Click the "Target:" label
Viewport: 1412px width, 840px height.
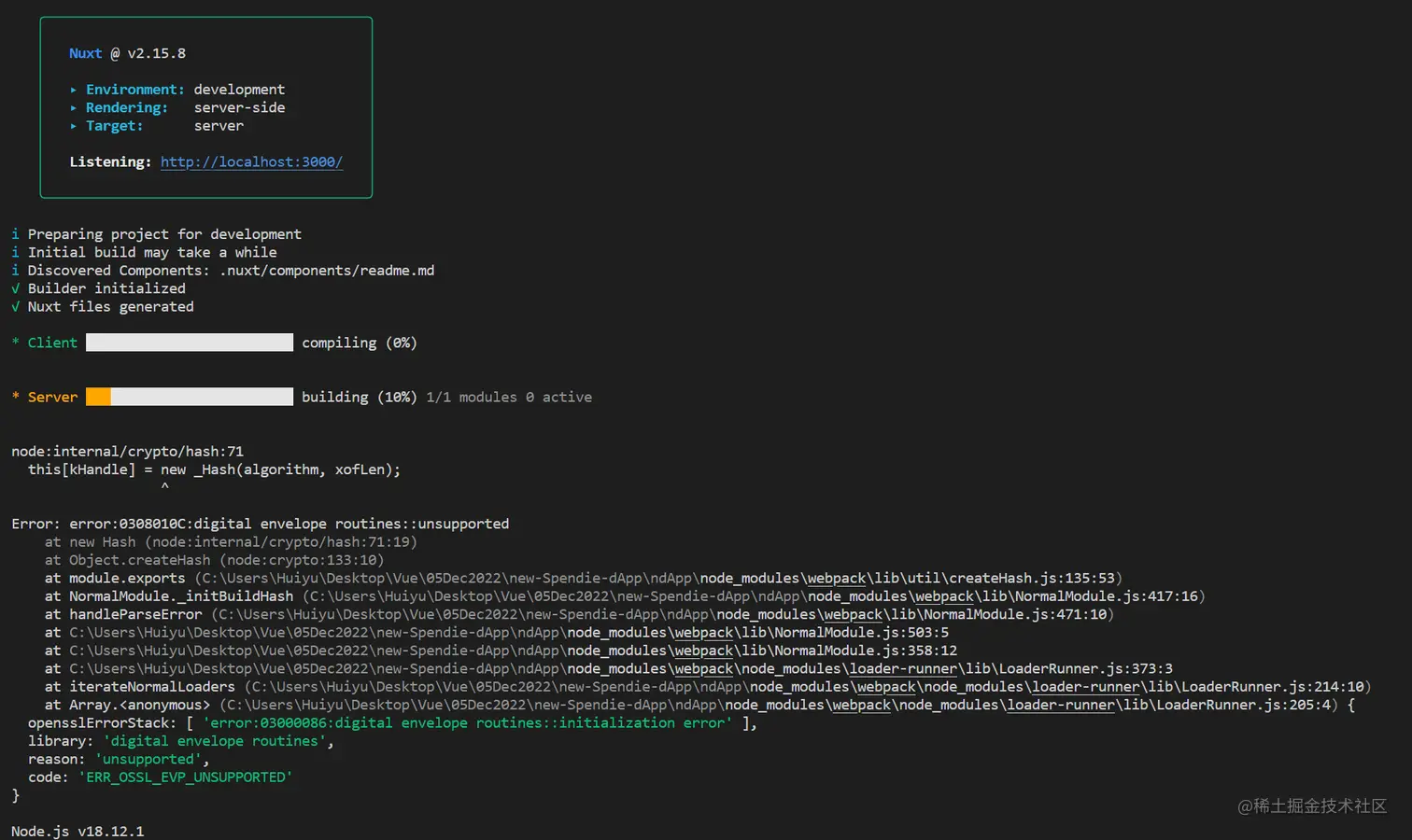pos(115,126)
